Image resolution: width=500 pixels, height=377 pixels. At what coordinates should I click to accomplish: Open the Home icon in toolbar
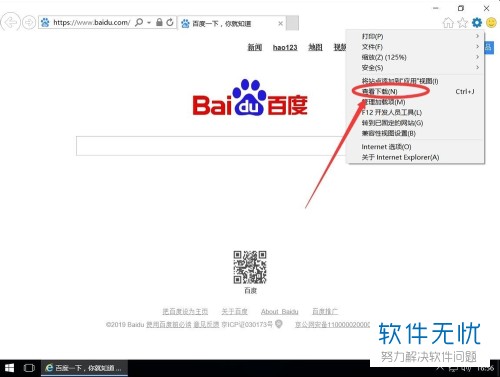tap(448, 23)
